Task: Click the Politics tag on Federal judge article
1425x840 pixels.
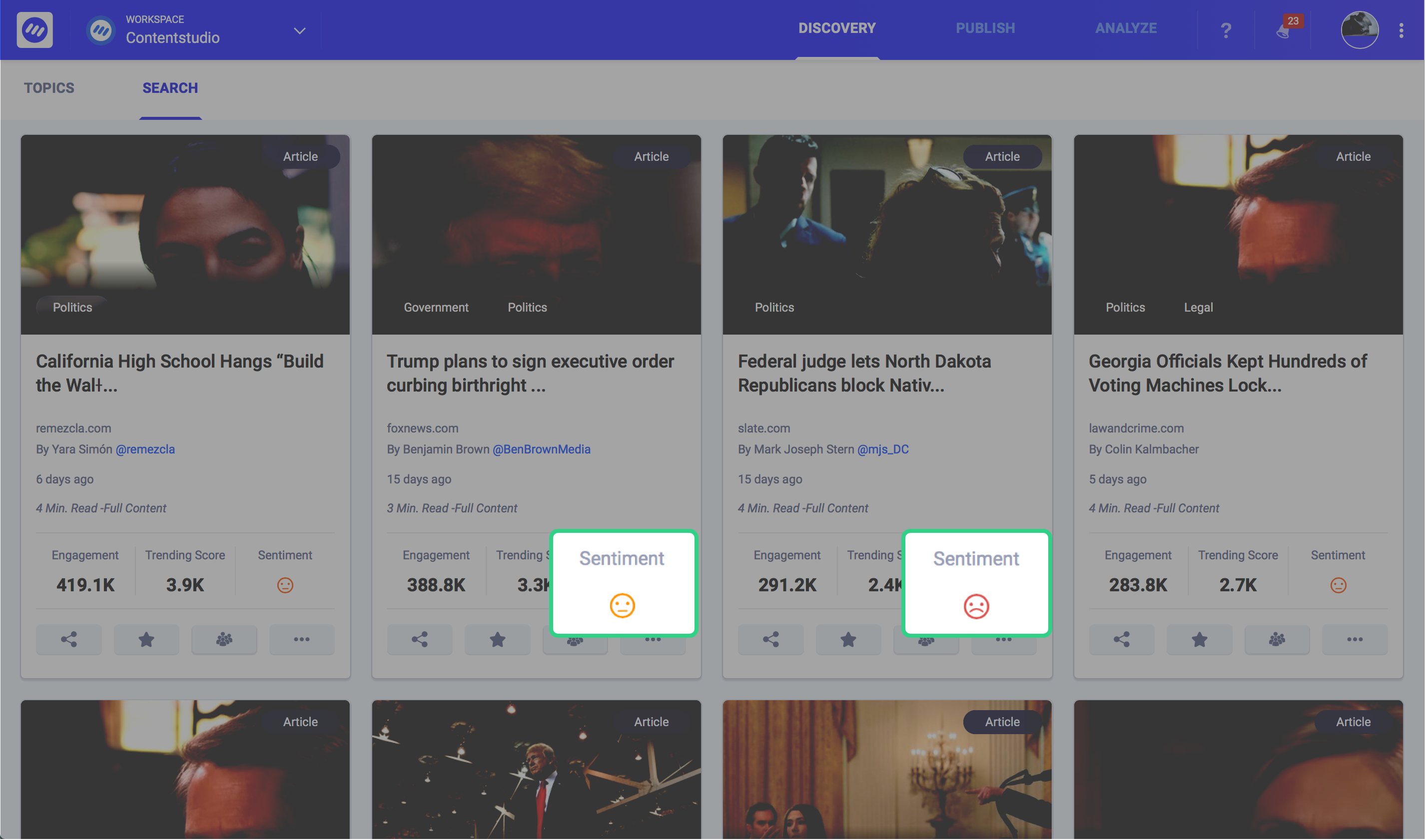Action: (774, 307)
